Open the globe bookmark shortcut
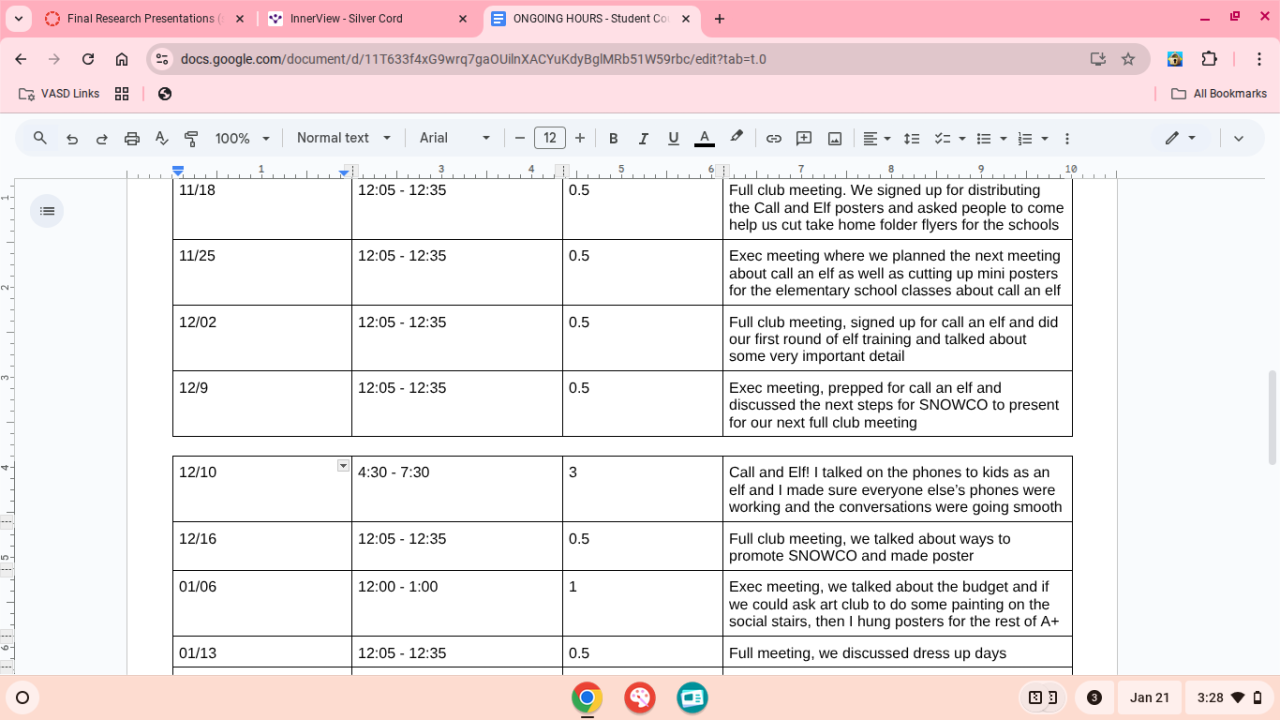This screenshot has width=1280, height=720. coord(165,94)
